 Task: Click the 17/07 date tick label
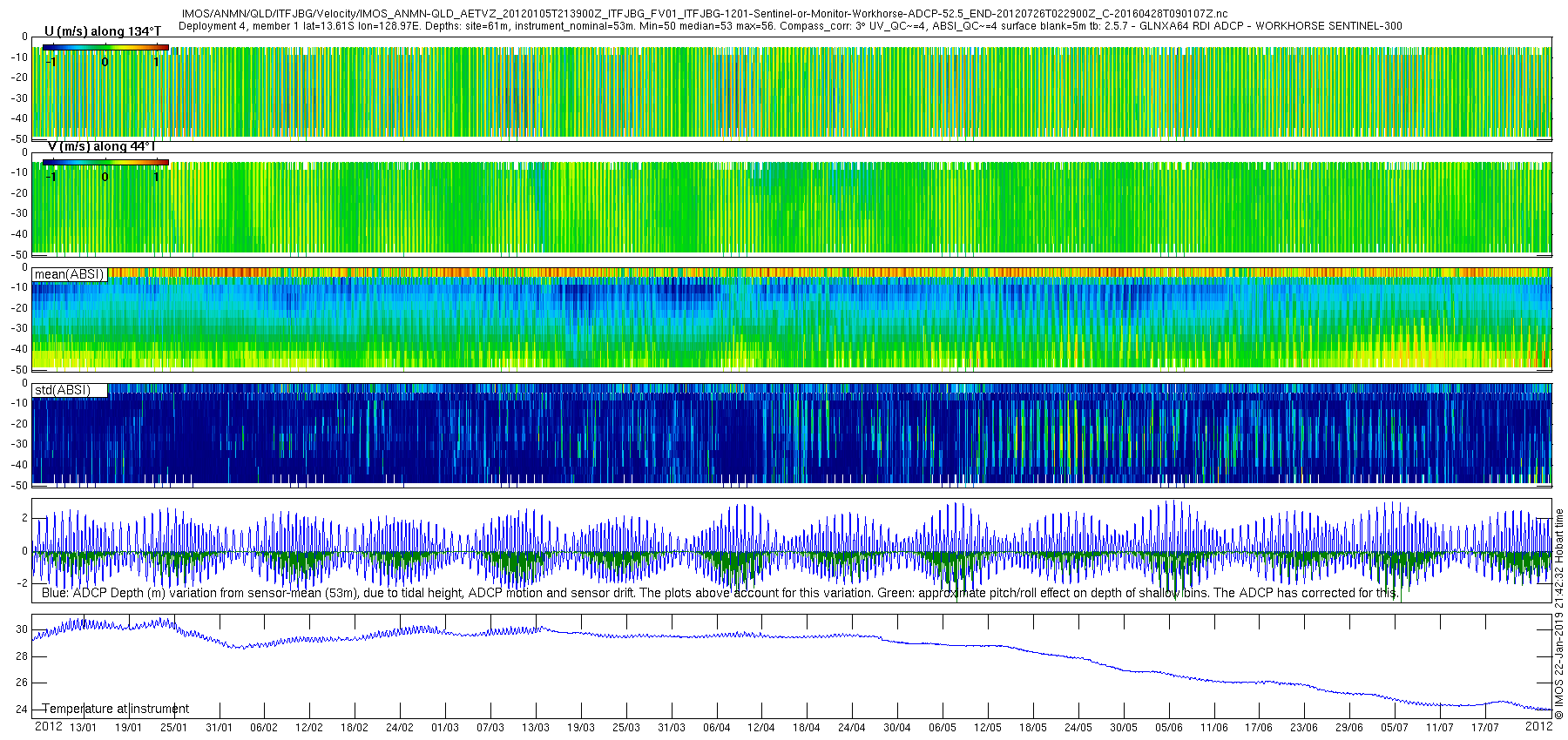click(1485, 728)
